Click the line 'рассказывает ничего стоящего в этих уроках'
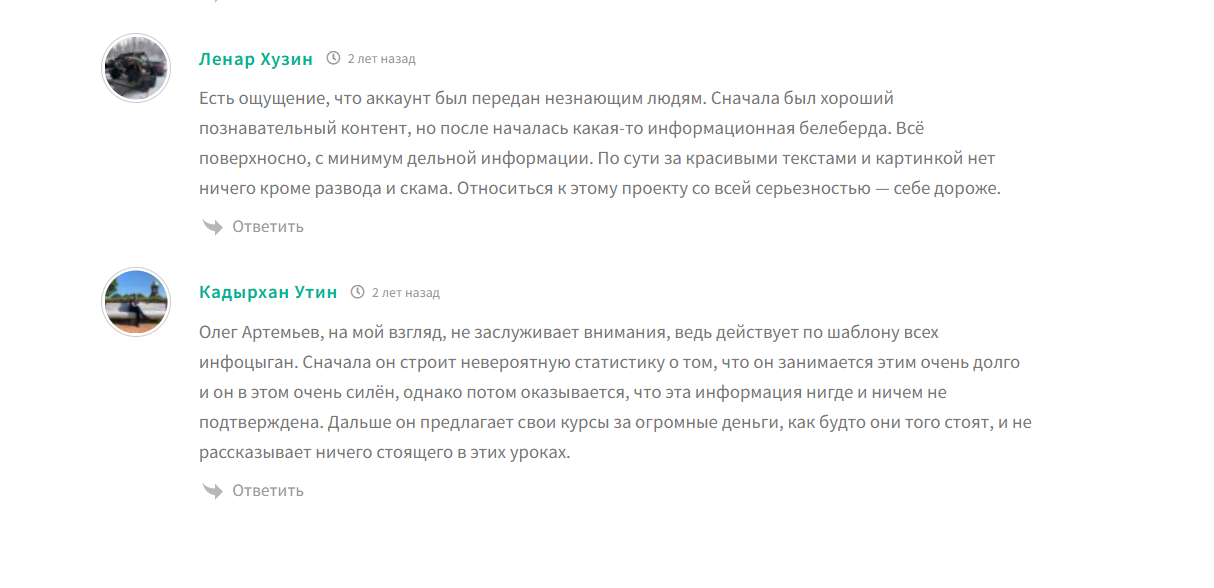Screen dimensions: 1214x588 click(384, 453)
